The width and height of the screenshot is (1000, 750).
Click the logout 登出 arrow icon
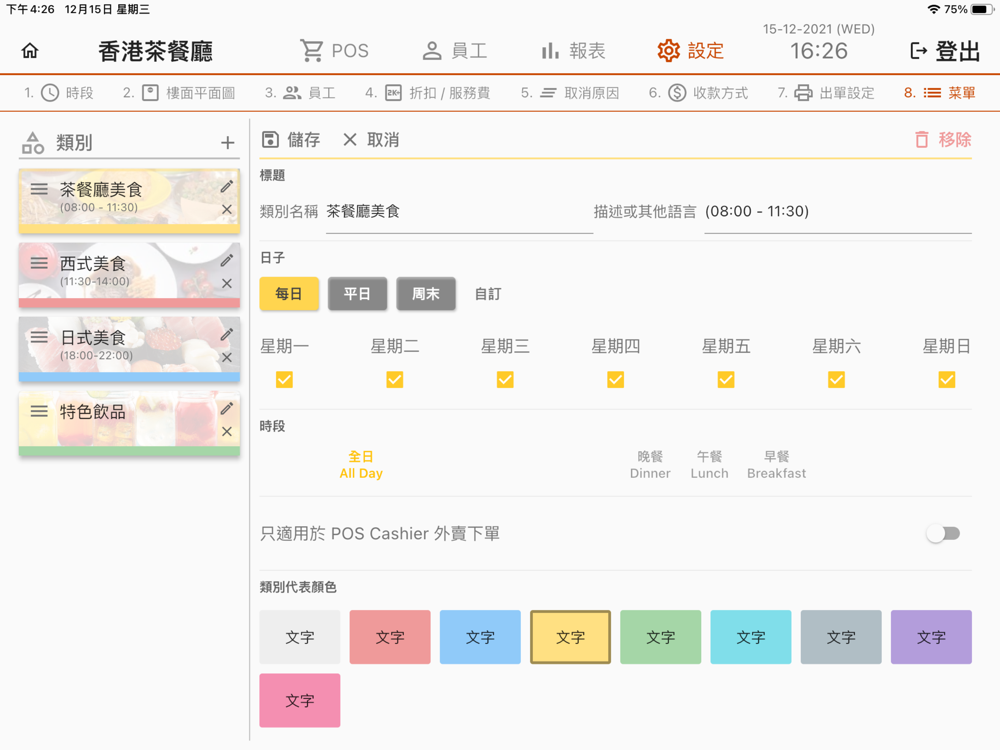coord(918,50)
